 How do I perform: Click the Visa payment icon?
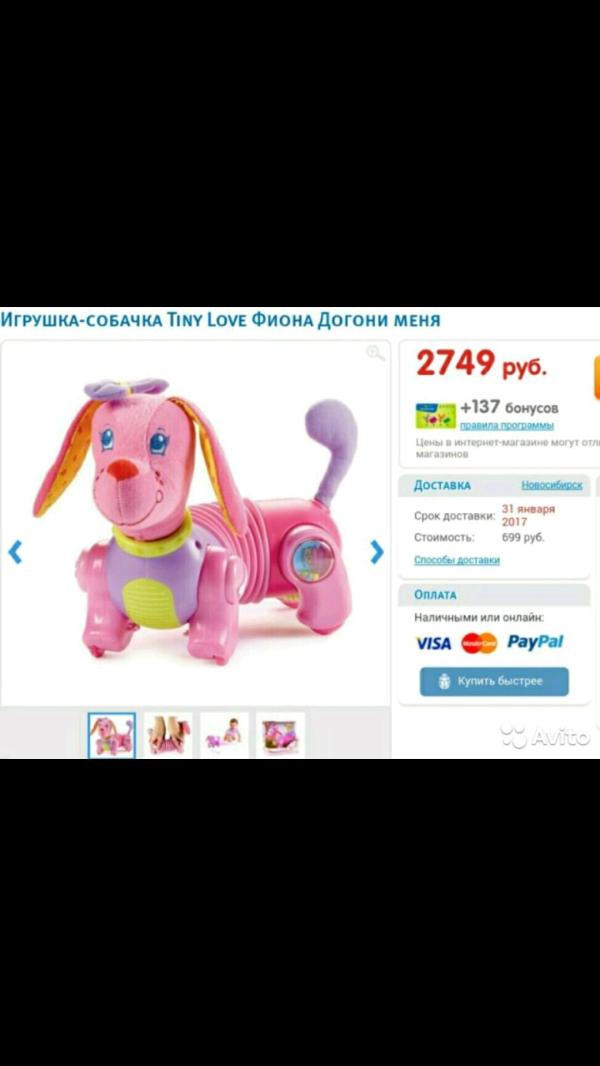pyautogui.click(x=433, y=642)
